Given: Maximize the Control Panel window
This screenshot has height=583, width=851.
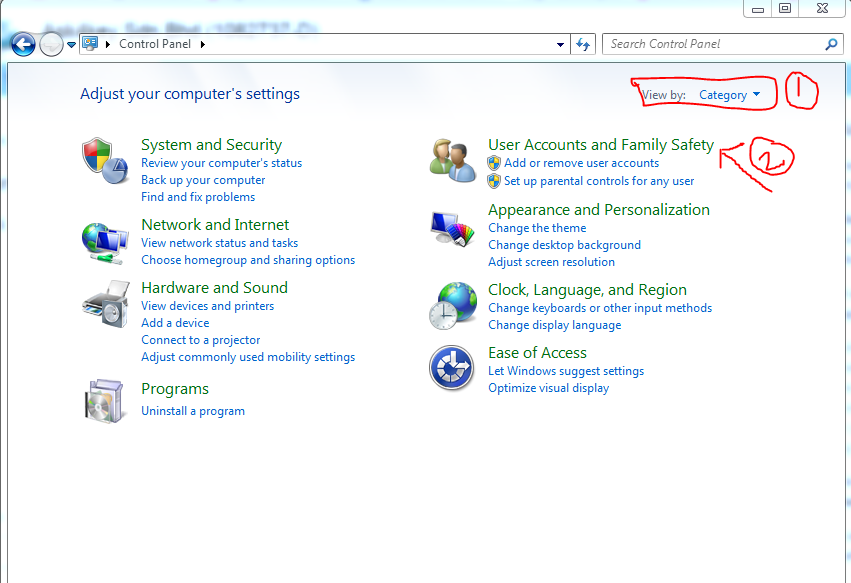Looking at the screenshot, I should 785,8.
